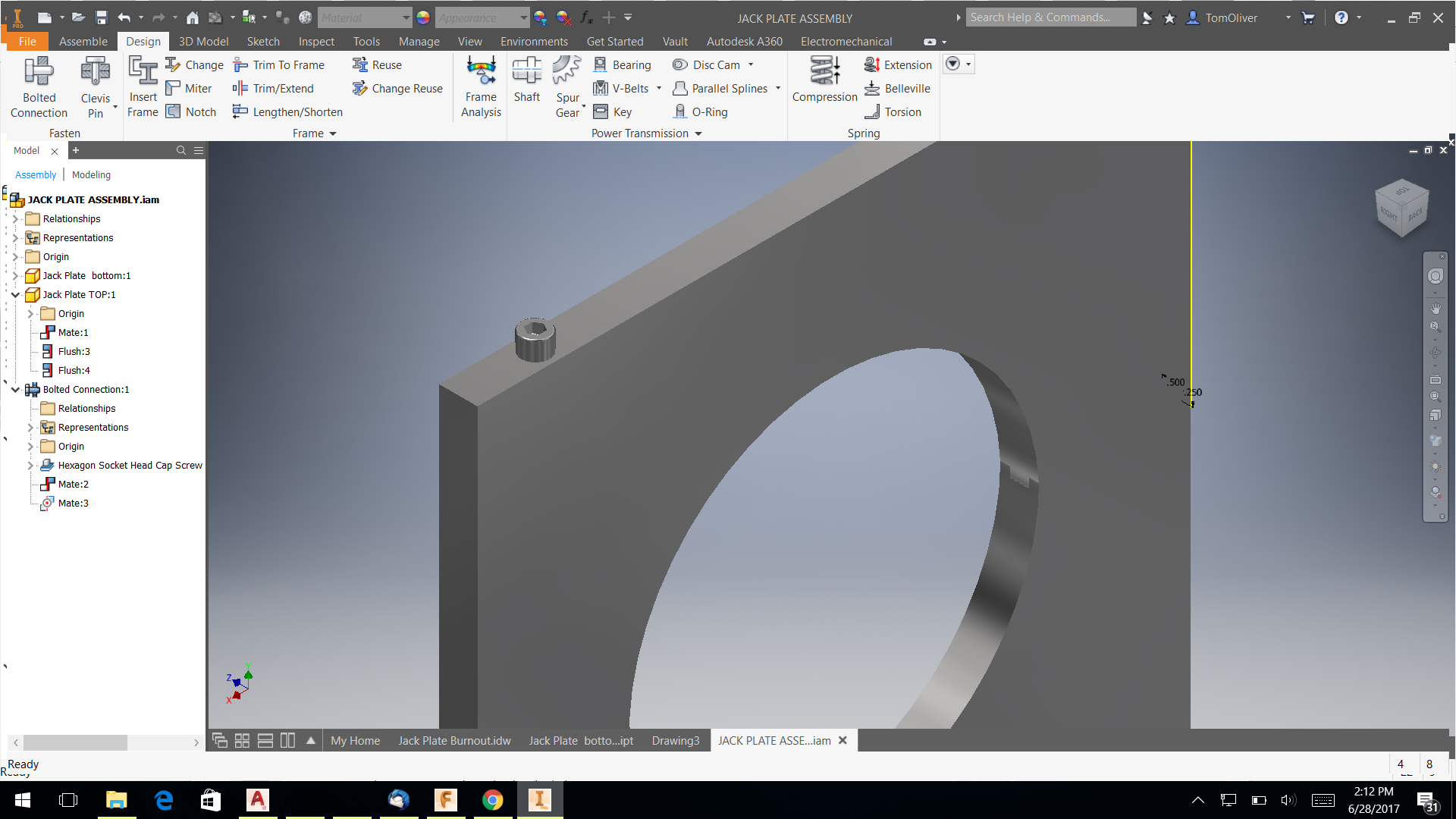Open the Bearing generator
Image resolution: width=1456 pixels, height=819 pixels.
click(x=623, y=65)
